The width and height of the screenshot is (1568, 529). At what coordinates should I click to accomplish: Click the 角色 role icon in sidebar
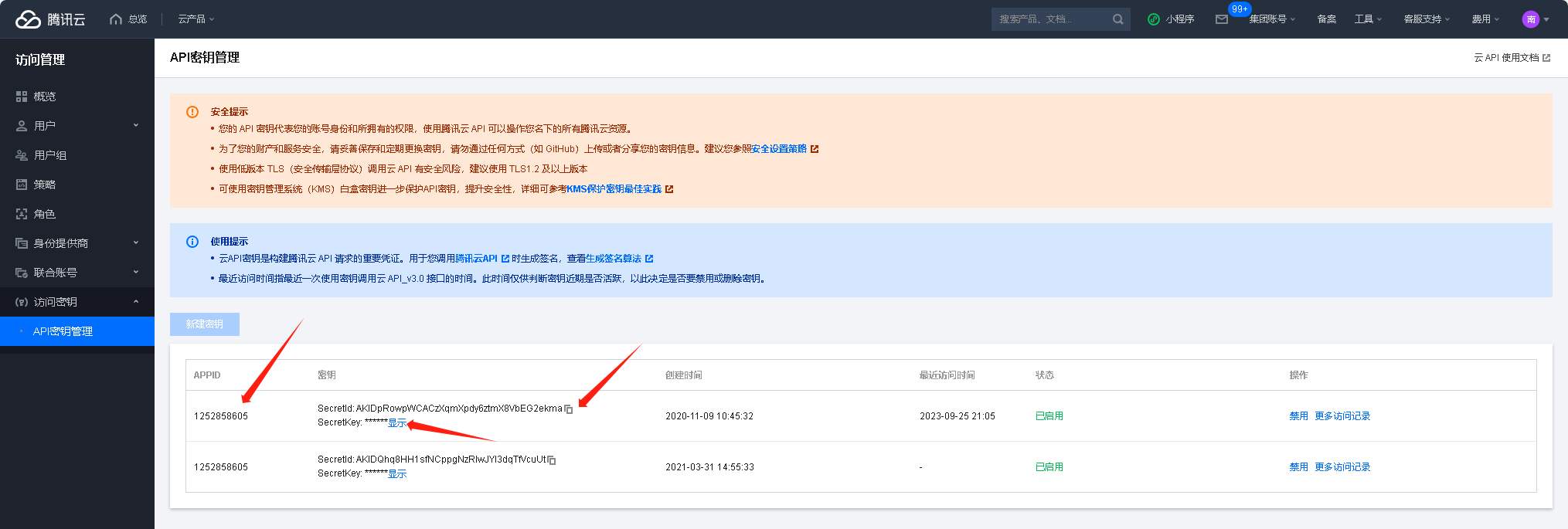point(22,214)
